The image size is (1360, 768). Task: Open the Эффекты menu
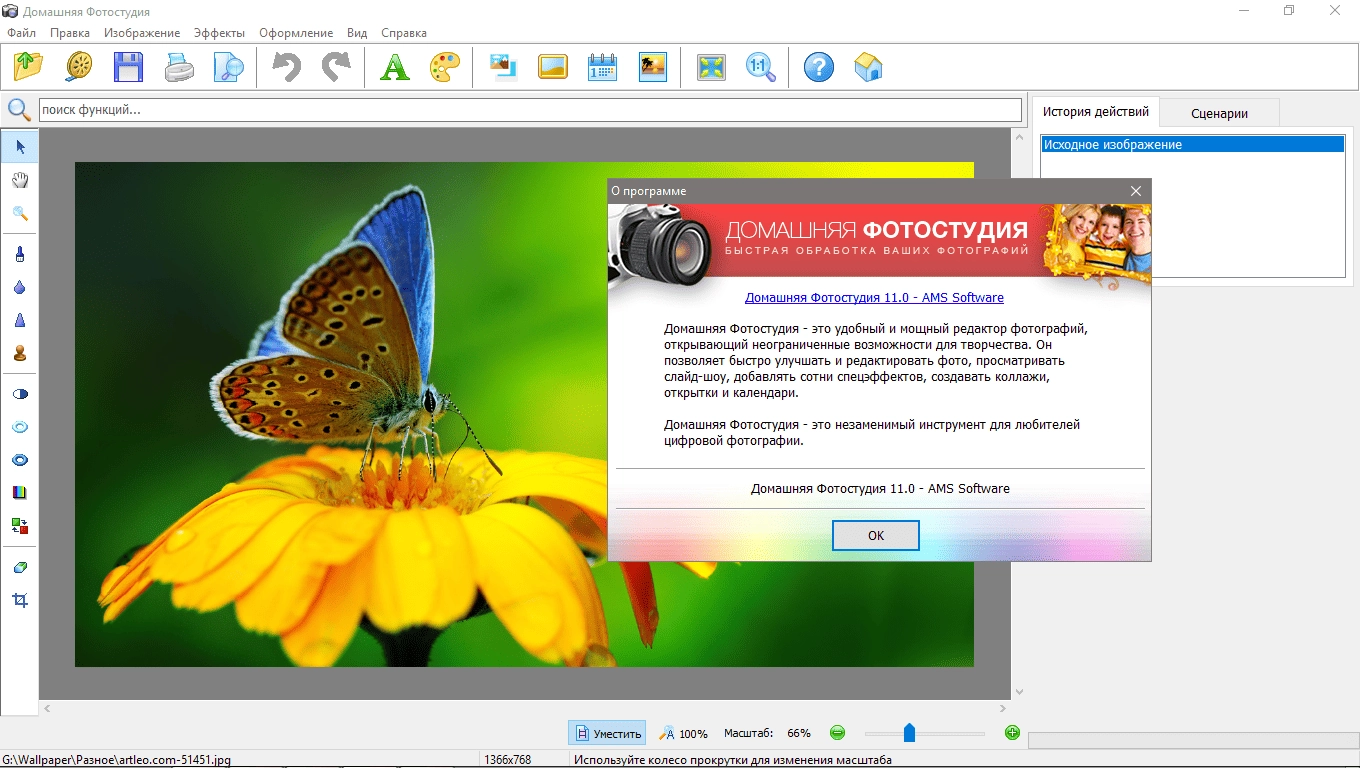219,33
